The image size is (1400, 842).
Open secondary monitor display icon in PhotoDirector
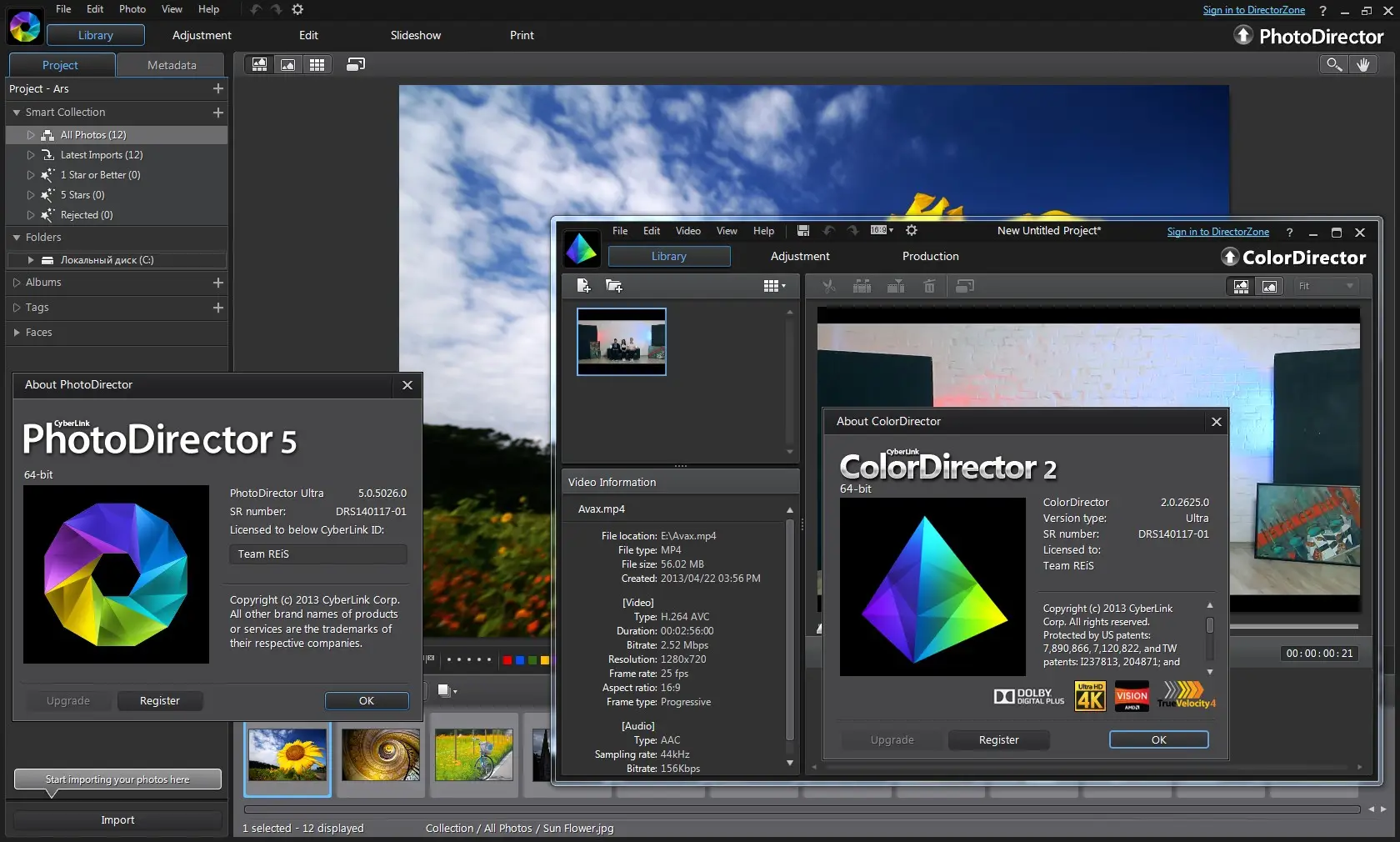pyautogui.click(x=356, y=64)
